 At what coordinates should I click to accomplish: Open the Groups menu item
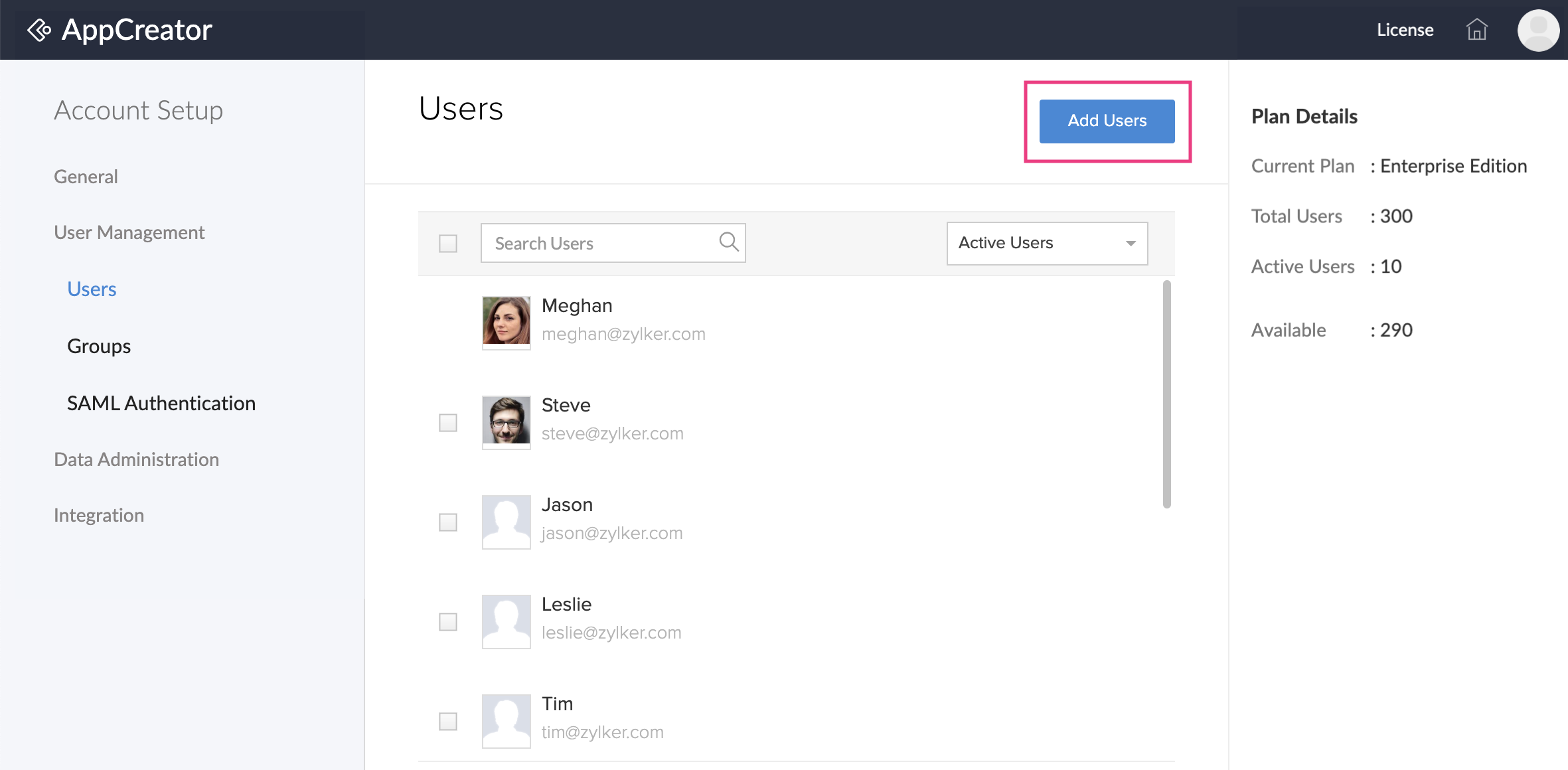click(99, 346)
